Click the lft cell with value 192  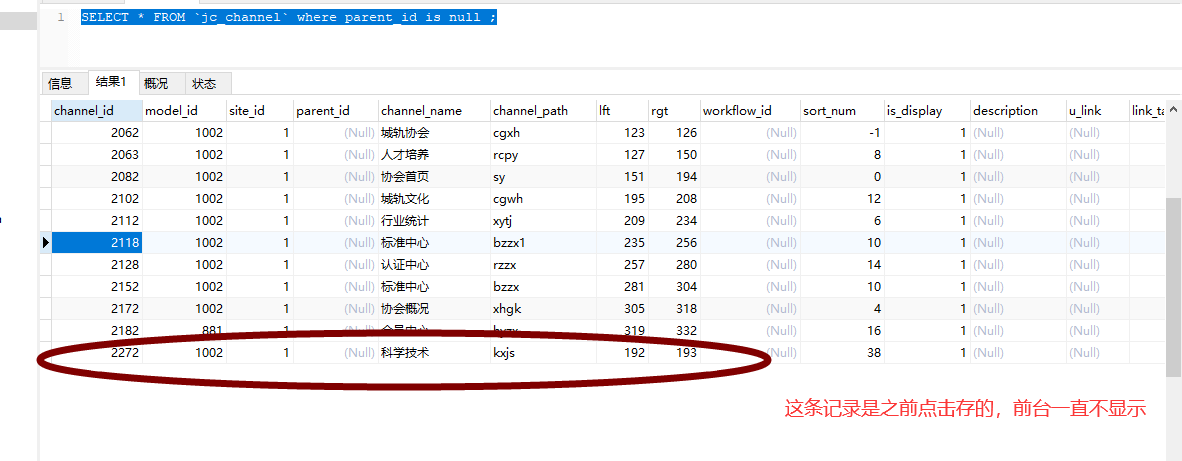[621, 353]
